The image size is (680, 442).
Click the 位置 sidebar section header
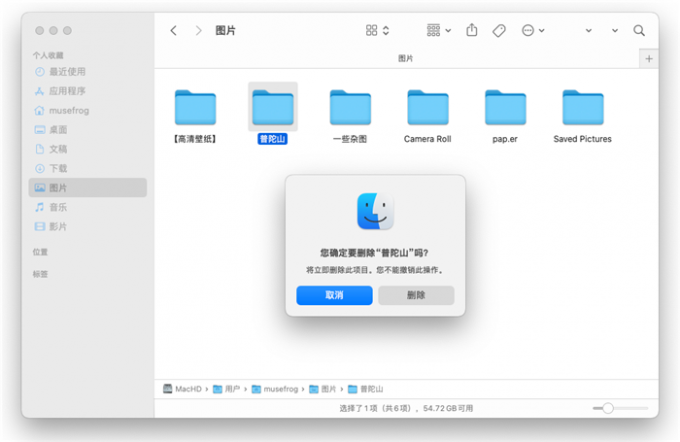tap(40, 252)
